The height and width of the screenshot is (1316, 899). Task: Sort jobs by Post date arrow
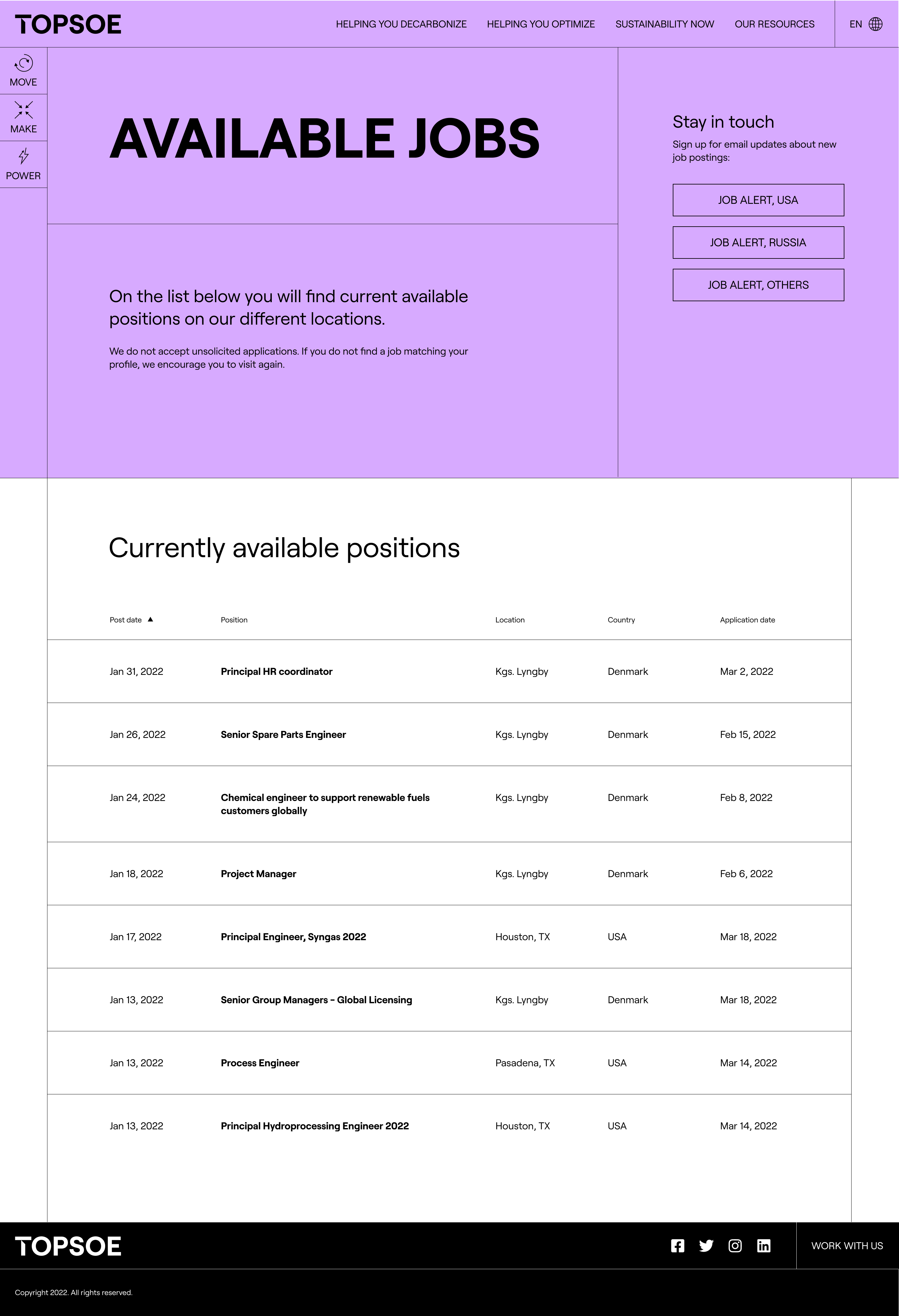pyautogui.click(x=151, y=620)
